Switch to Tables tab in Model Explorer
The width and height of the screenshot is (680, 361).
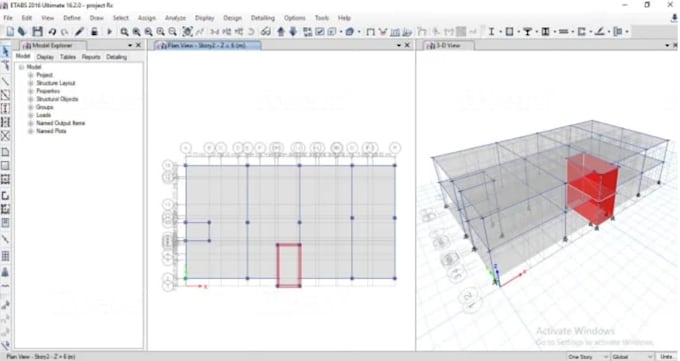pyautogui.click(x=68, y=57)
